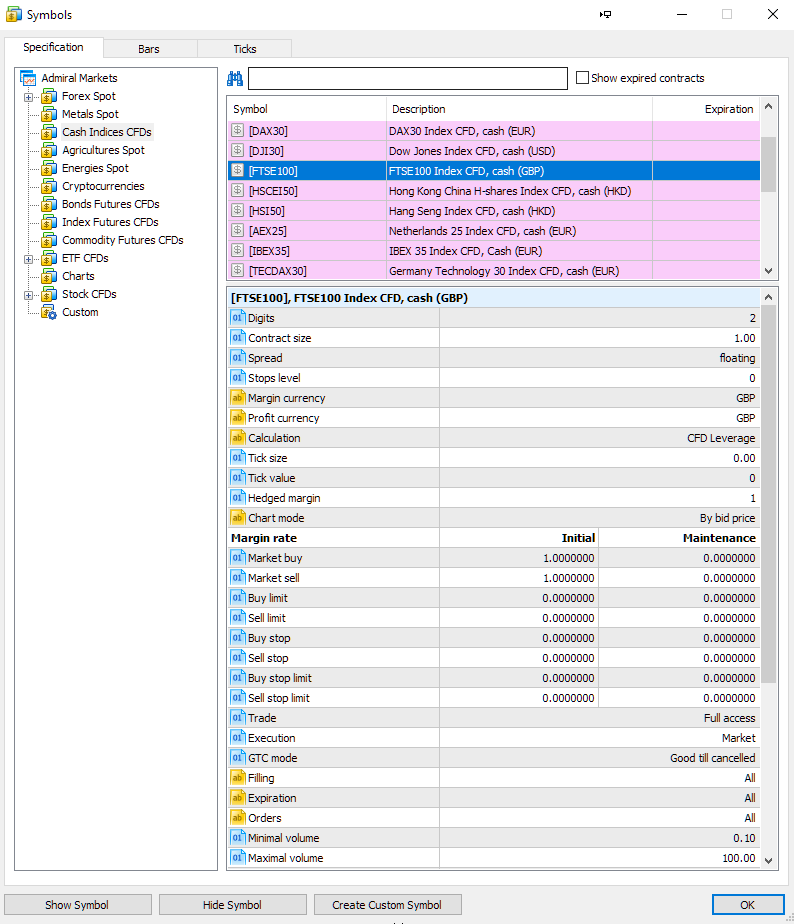This screenshot has height=924, width=794.
Task: Click the DAX30 symbol dollar icon
Action: [238, 131]
